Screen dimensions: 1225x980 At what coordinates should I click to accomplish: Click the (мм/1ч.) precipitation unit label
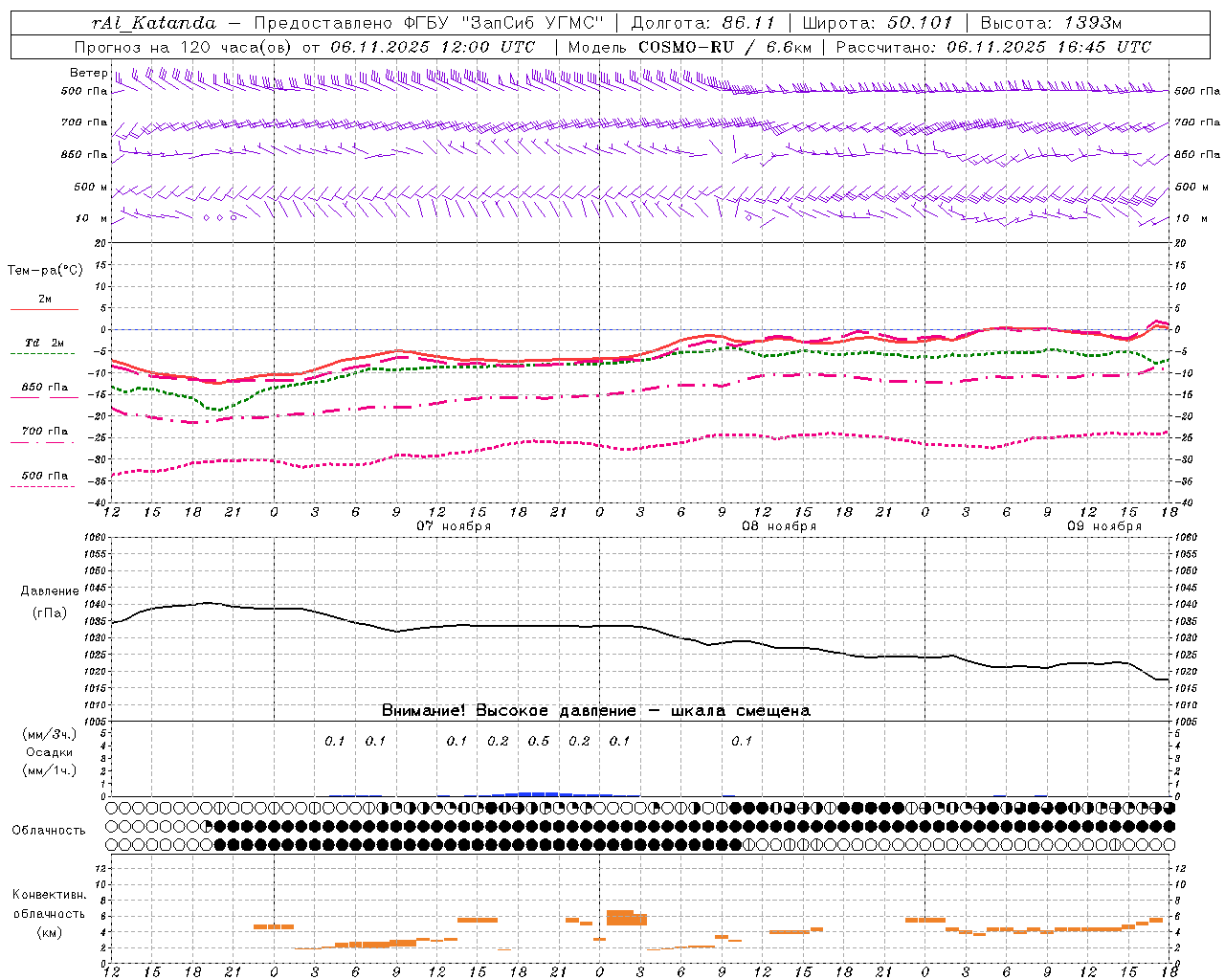(50, 770)
